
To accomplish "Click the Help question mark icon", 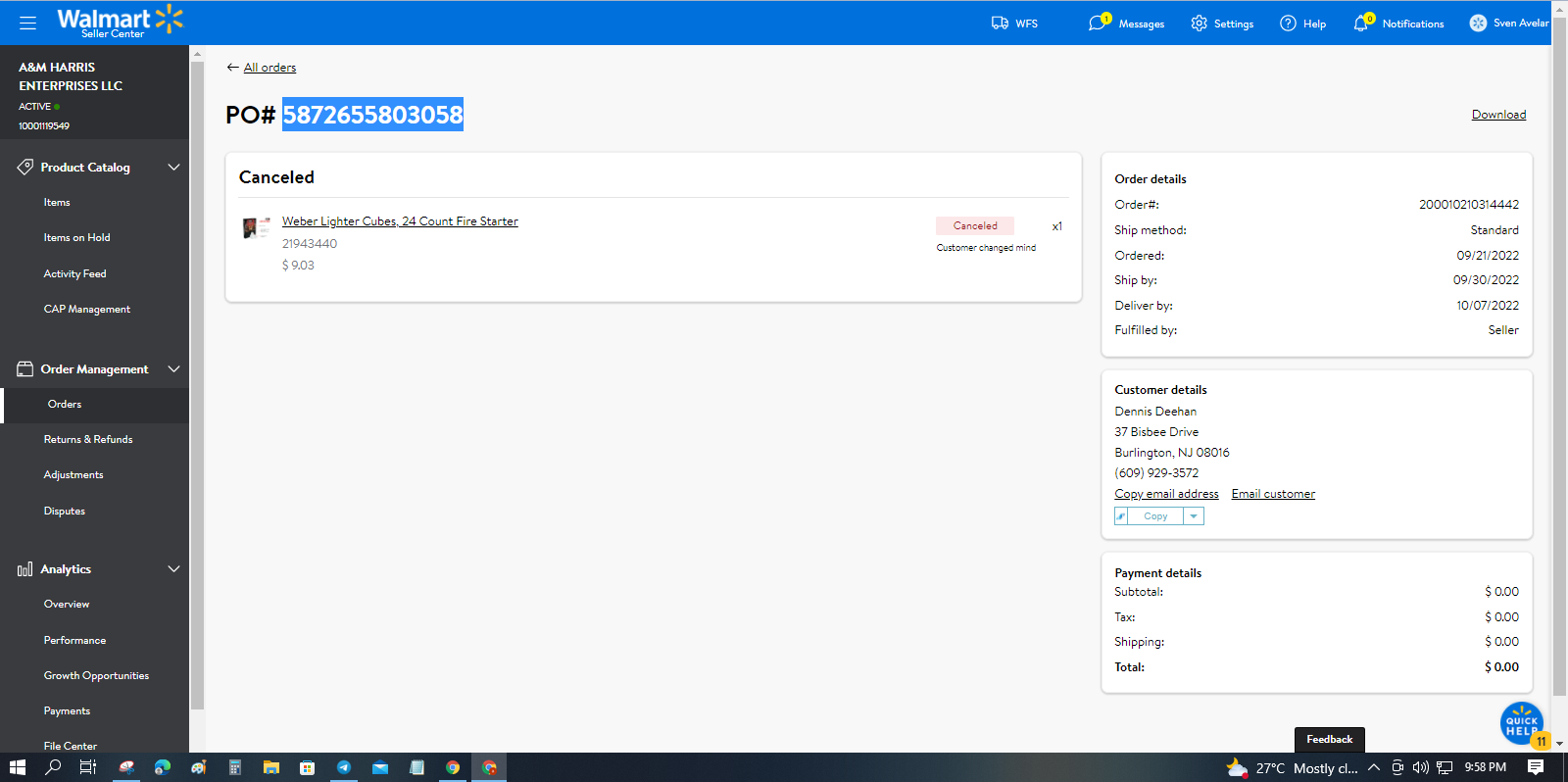I will 1288,24.
